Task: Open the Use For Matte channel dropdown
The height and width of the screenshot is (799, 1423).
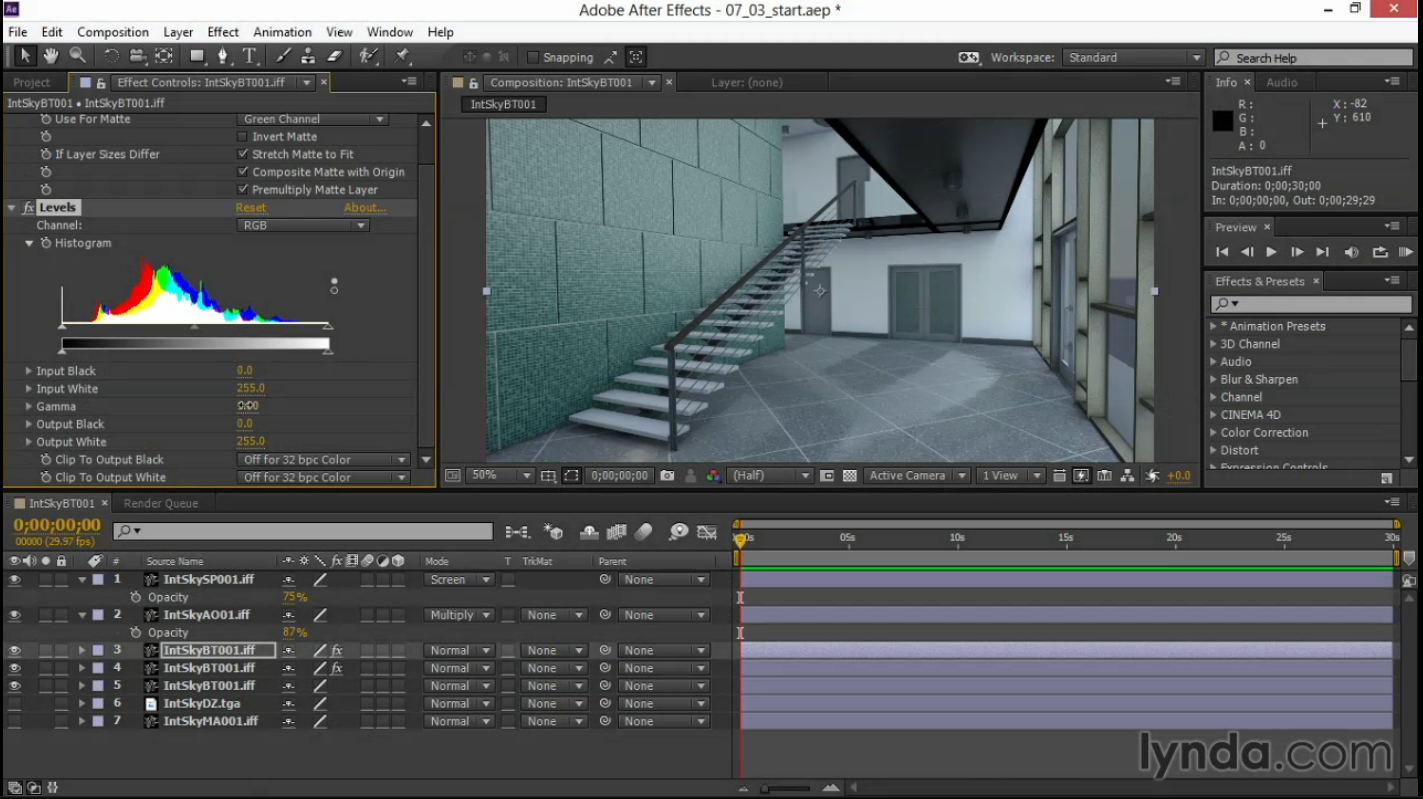Action: click(311, 119)
